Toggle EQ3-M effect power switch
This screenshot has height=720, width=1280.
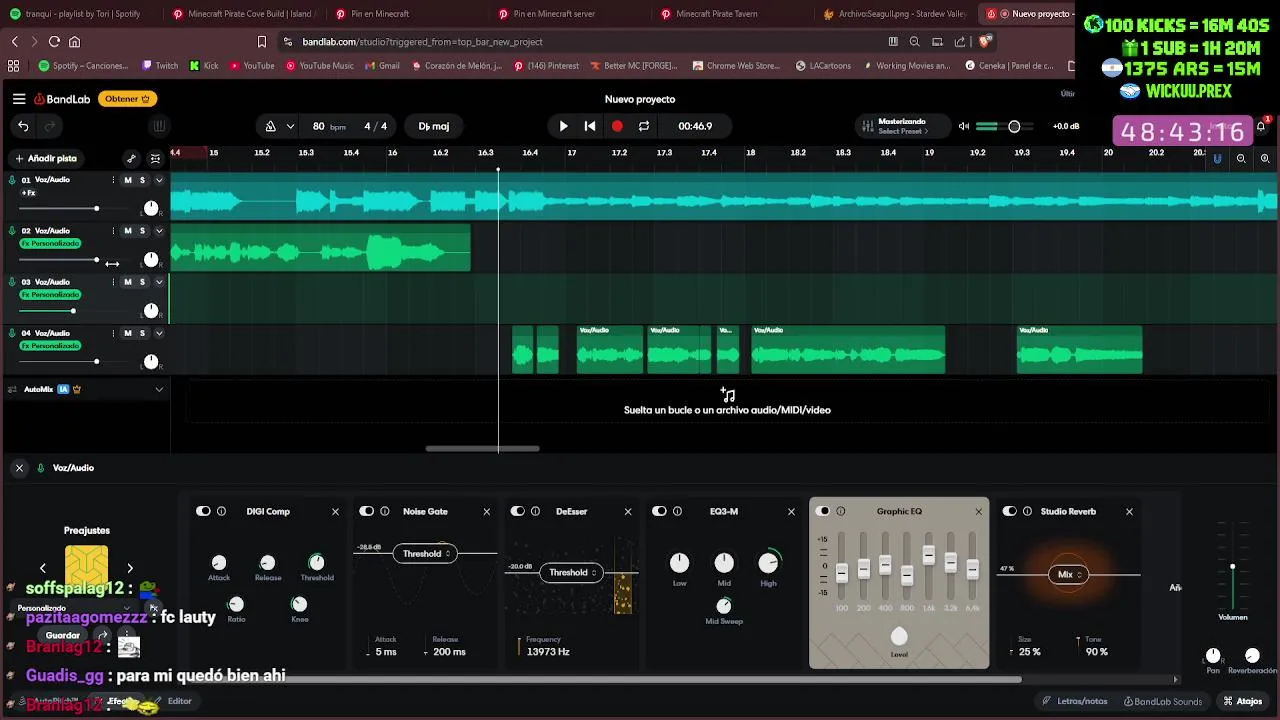[660, 511]
